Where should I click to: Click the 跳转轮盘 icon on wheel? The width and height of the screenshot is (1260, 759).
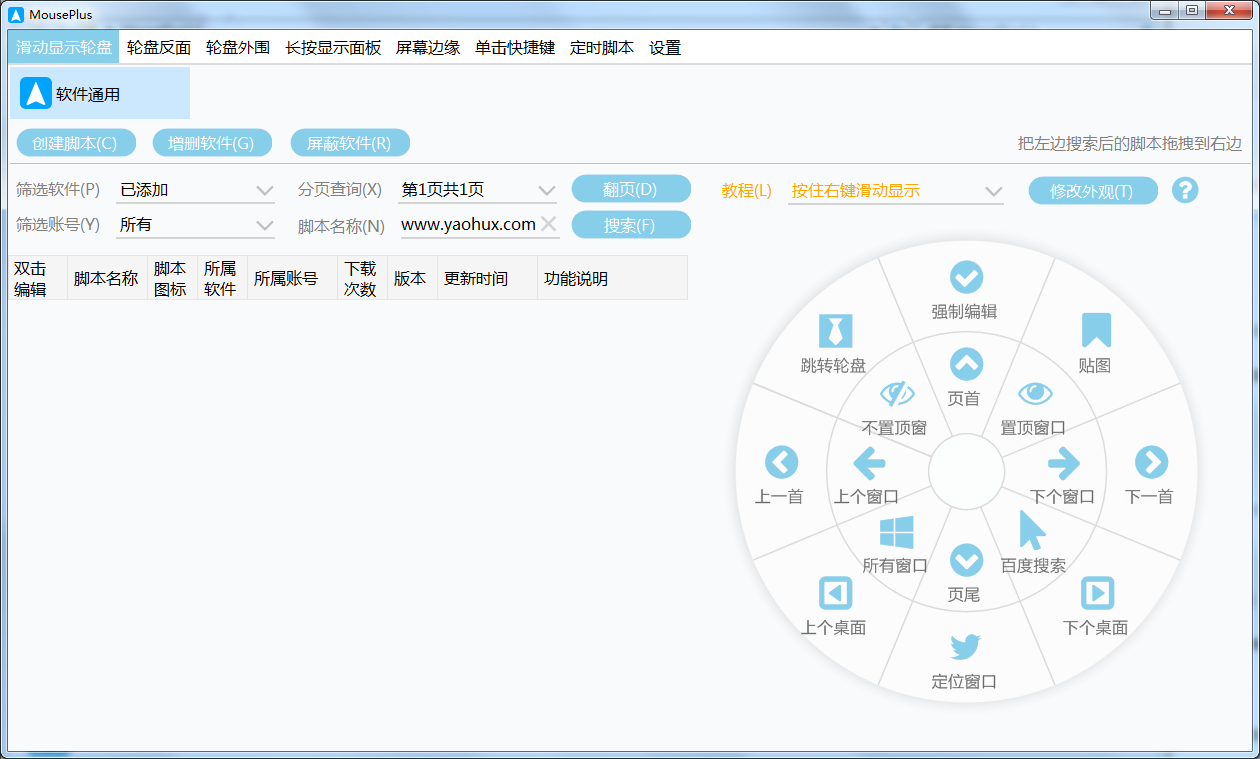coord(834,330)
